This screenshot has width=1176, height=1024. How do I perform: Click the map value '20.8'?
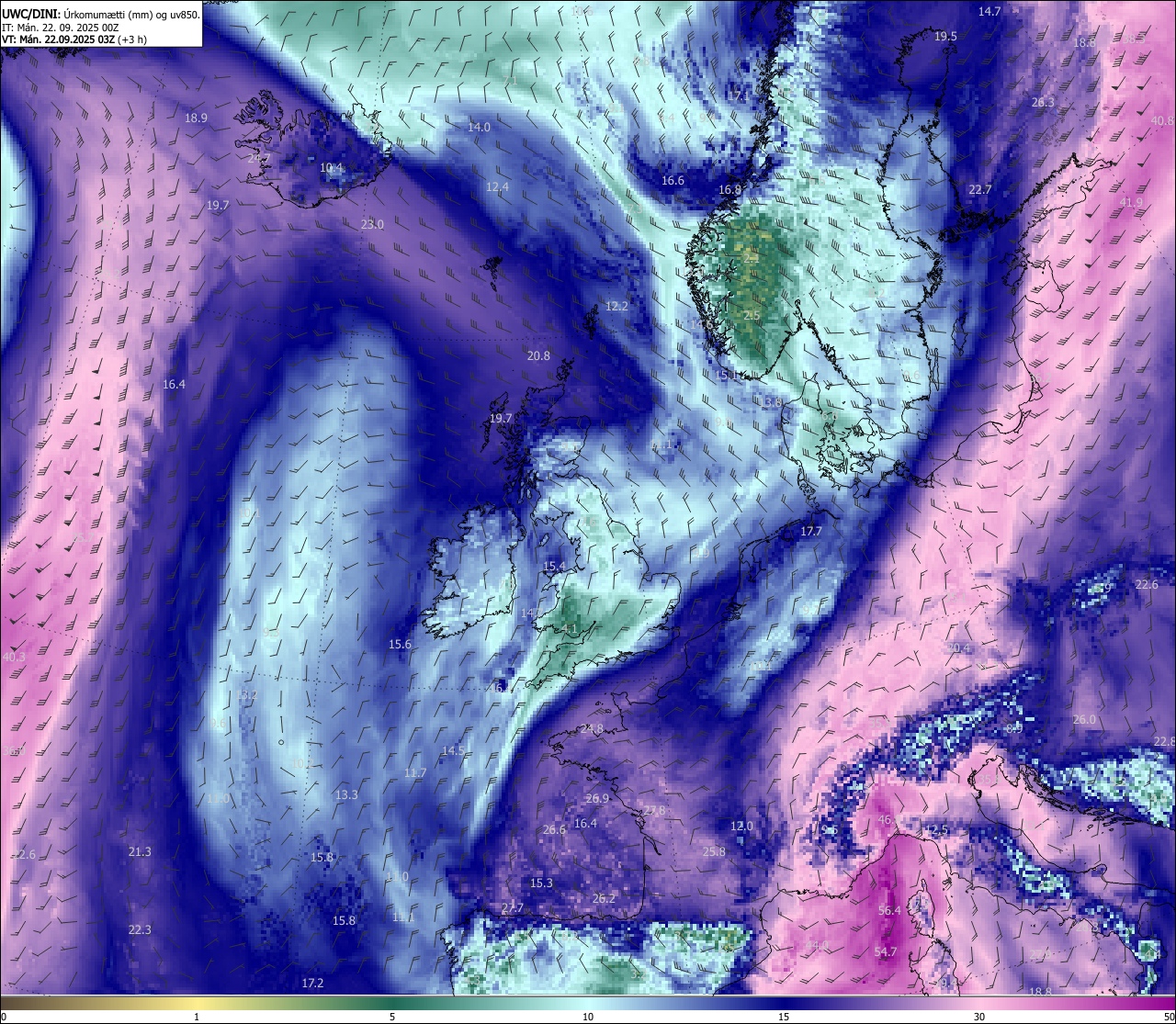[x=538, y=355]
